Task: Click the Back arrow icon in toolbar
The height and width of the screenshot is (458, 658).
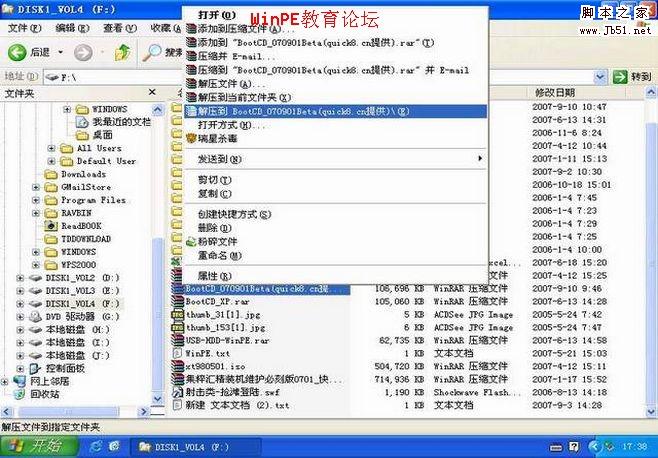Action: (17, 52)
